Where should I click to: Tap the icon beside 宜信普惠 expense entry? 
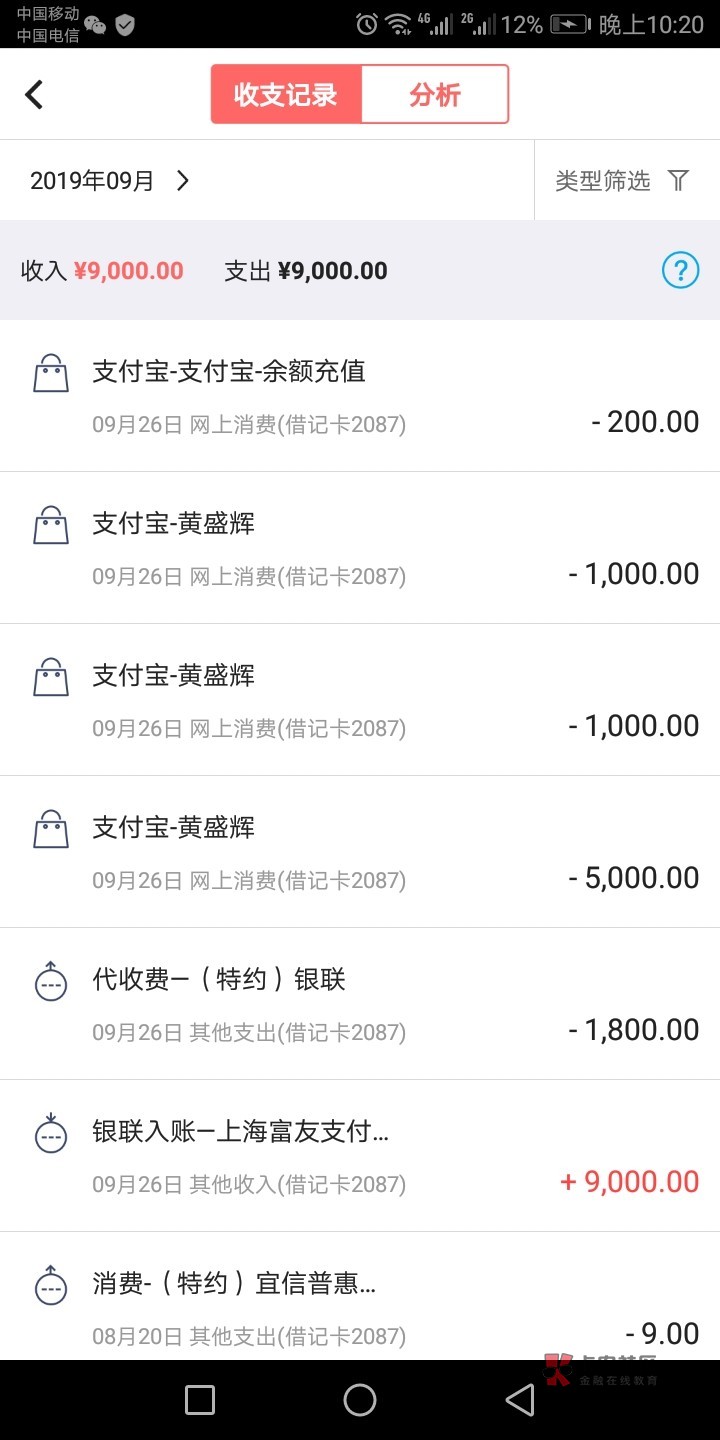pyautogui.click(x=51, y=1286)
